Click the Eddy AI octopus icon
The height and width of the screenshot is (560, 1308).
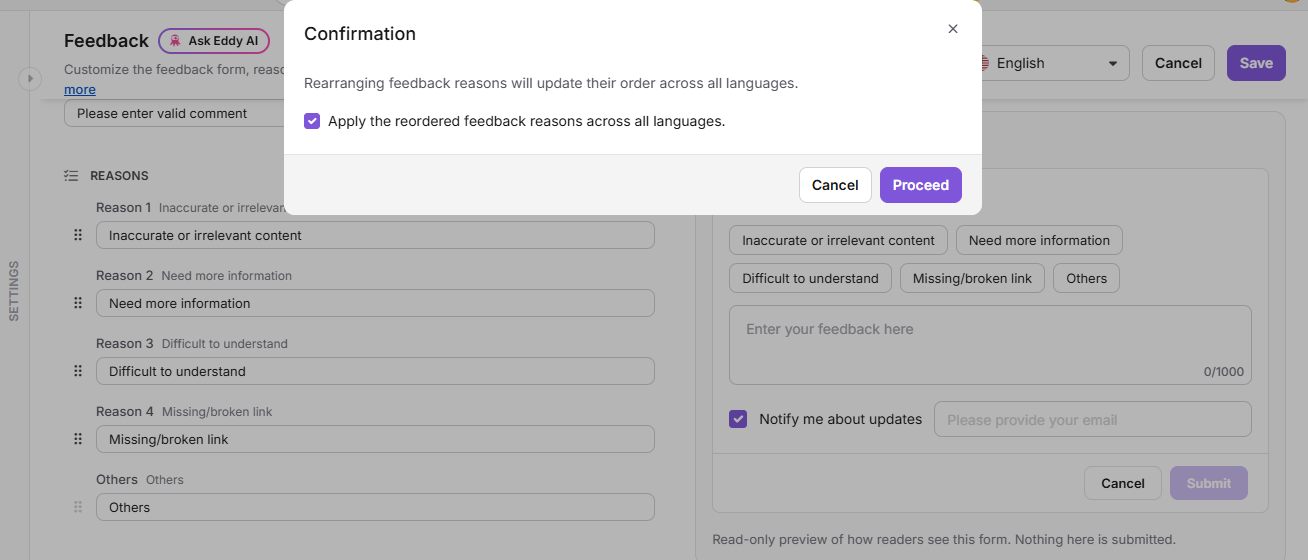[175, 41]
